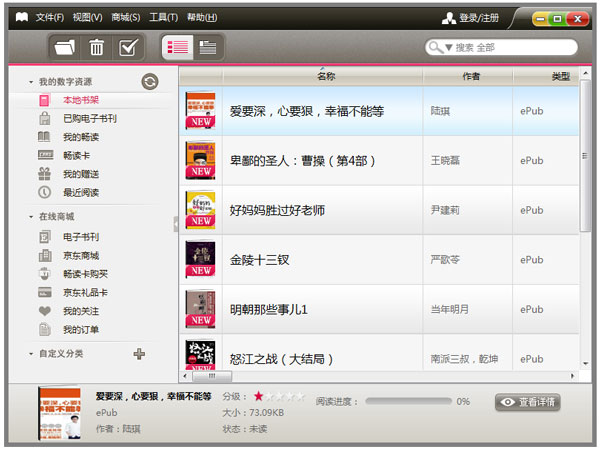Viewport: 600px width, 451px height.
Task: Add a custom category with plus icon
Action: 139,353
